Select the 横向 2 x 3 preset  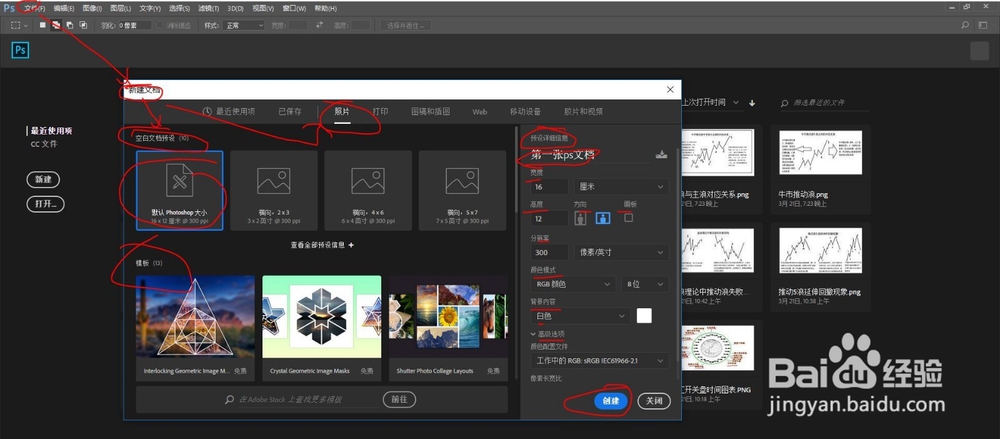pyautogui.click(x=274, y=190)
